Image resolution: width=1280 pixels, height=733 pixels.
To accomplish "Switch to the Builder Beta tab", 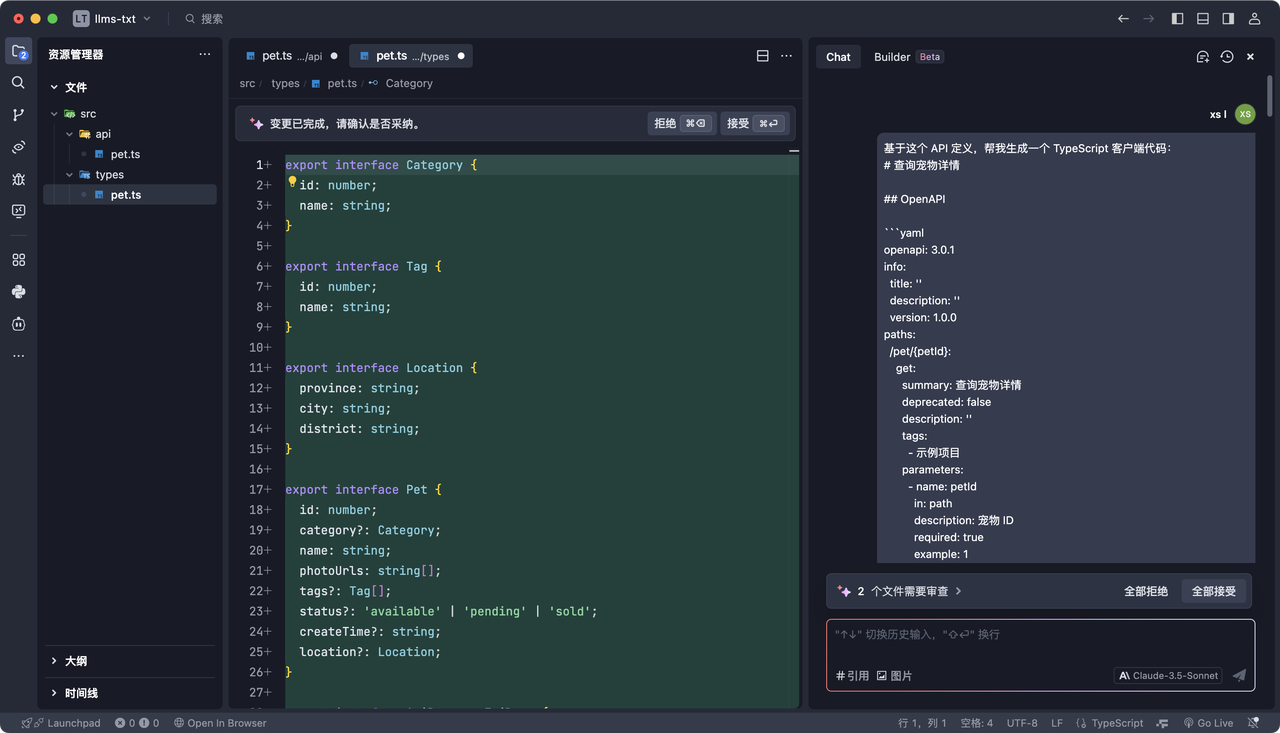I will coord(908,57).
